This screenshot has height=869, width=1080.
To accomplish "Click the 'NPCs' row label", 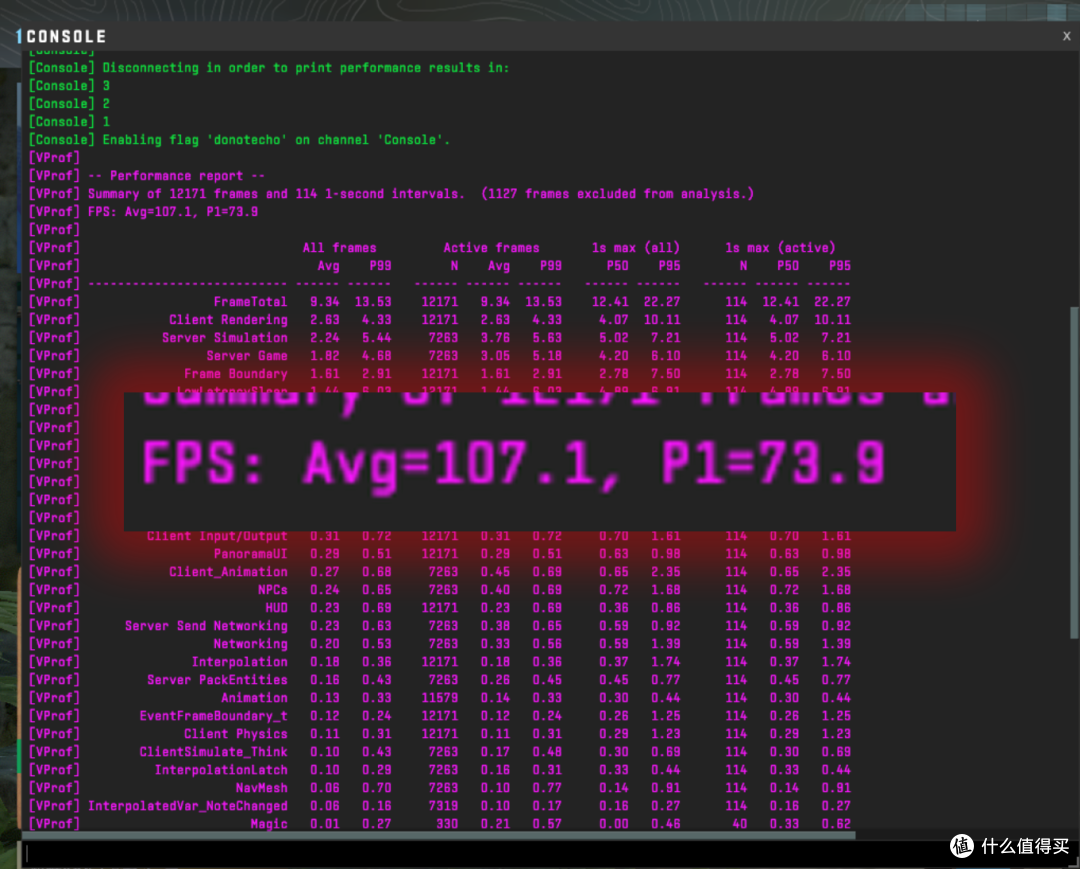I will (x=273, y=589).
